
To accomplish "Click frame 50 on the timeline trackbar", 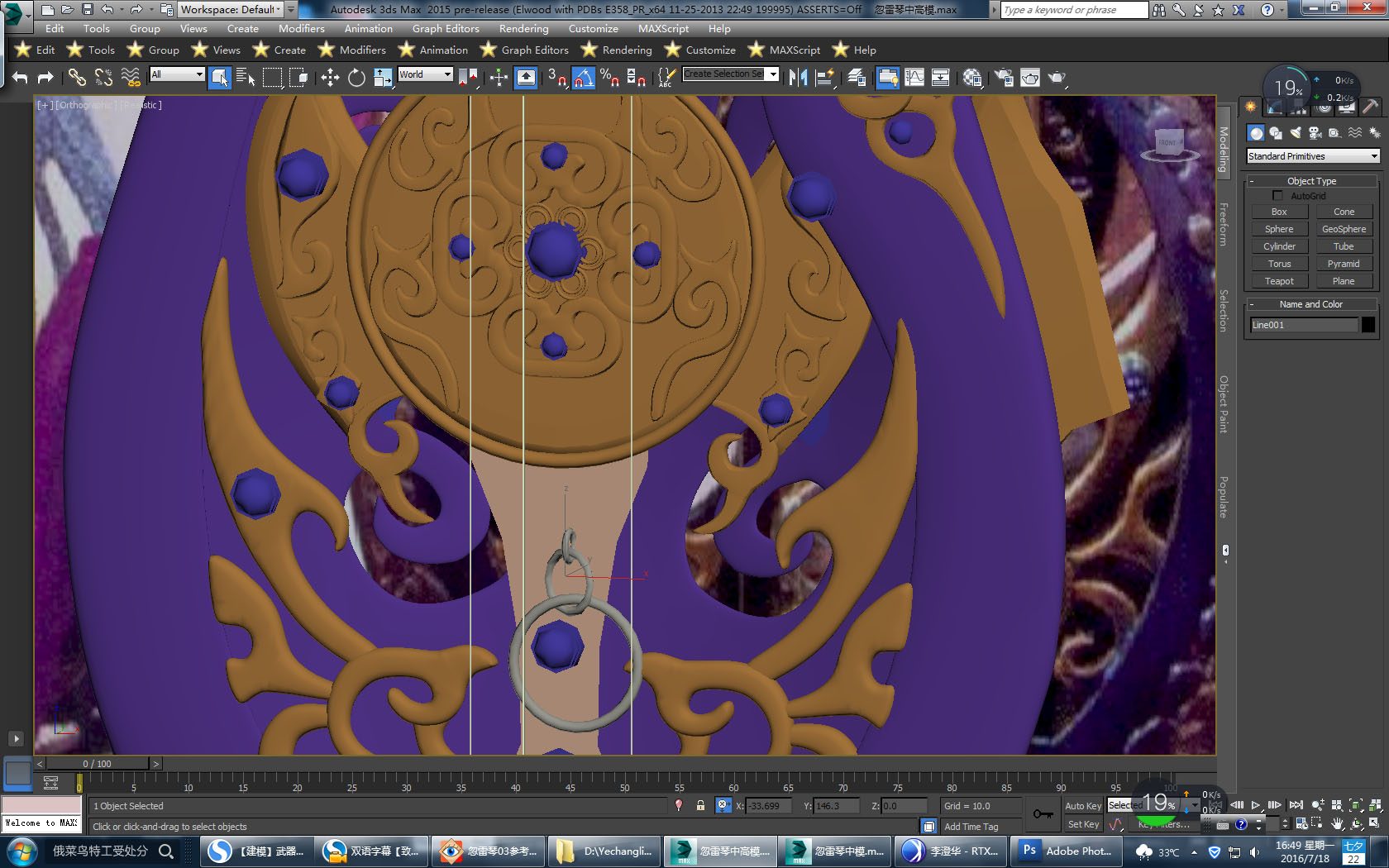I will pyautogui.click(x=625, y=783).
